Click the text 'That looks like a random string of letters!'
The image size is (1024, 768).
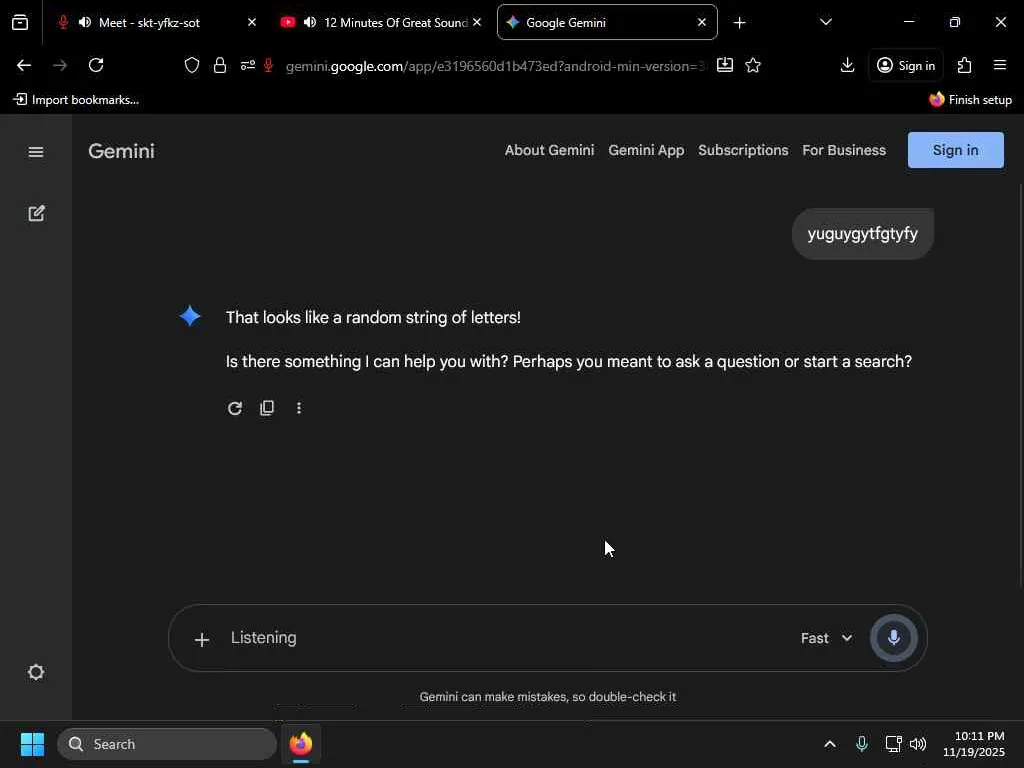pyautogui.click(x=373, y=317)
